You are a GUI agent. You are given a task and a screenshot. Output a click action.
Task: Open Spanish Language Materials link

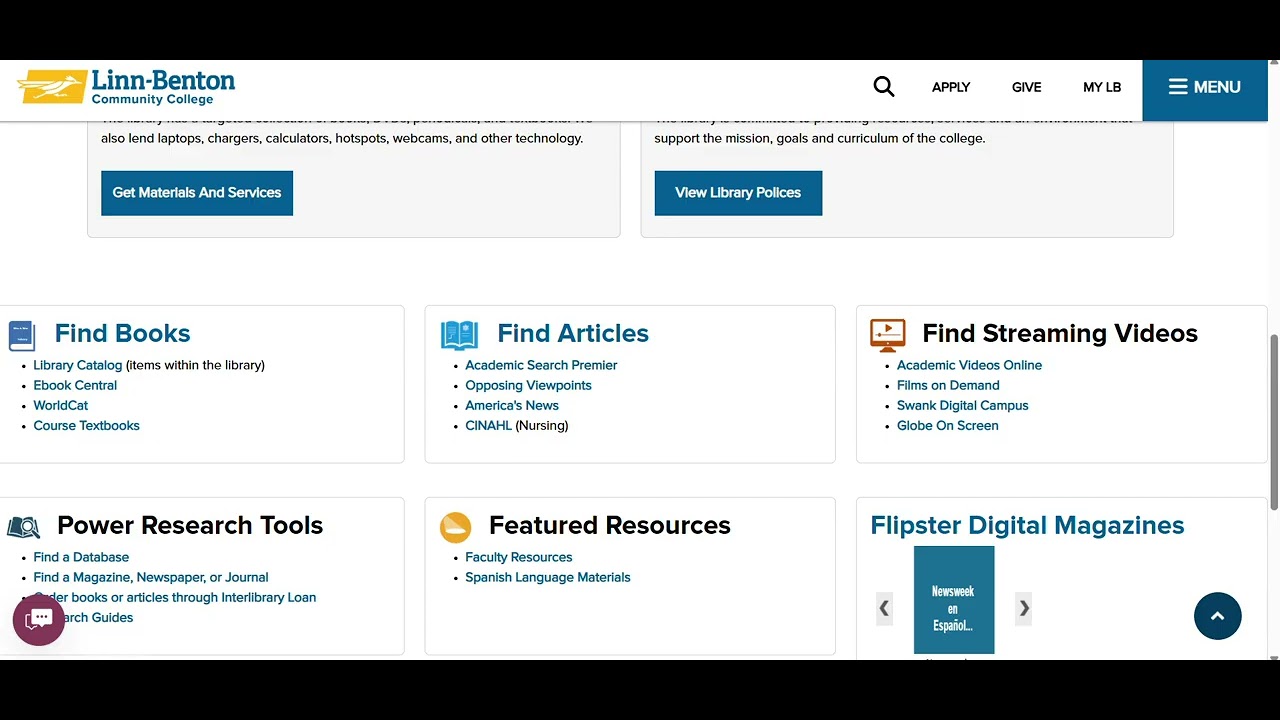click(x=548, y=577)
